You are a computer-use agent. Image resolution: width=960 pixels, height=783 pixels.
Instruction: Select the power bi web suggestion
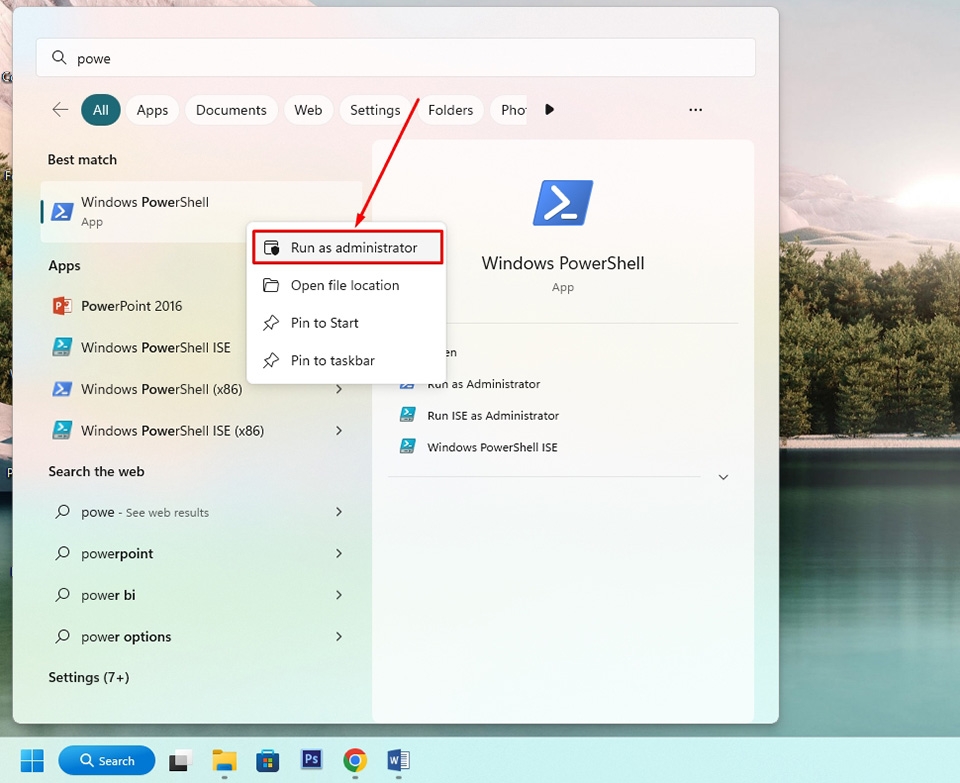tap(108, 595)
